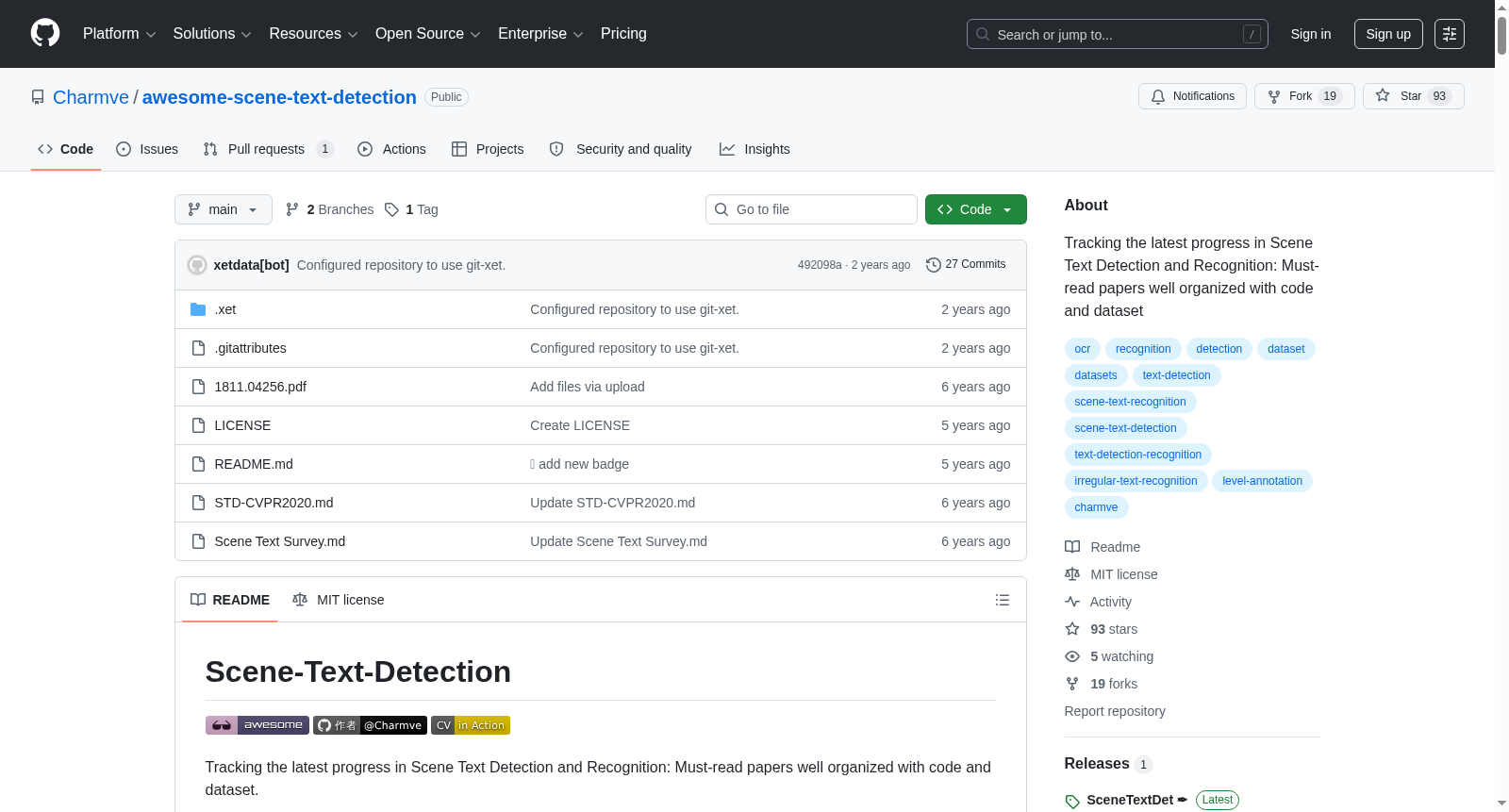Viewport: 1509px width, 812px height.
Task: Click the eye icon next to 5 watching
Action: [1072, 656]
